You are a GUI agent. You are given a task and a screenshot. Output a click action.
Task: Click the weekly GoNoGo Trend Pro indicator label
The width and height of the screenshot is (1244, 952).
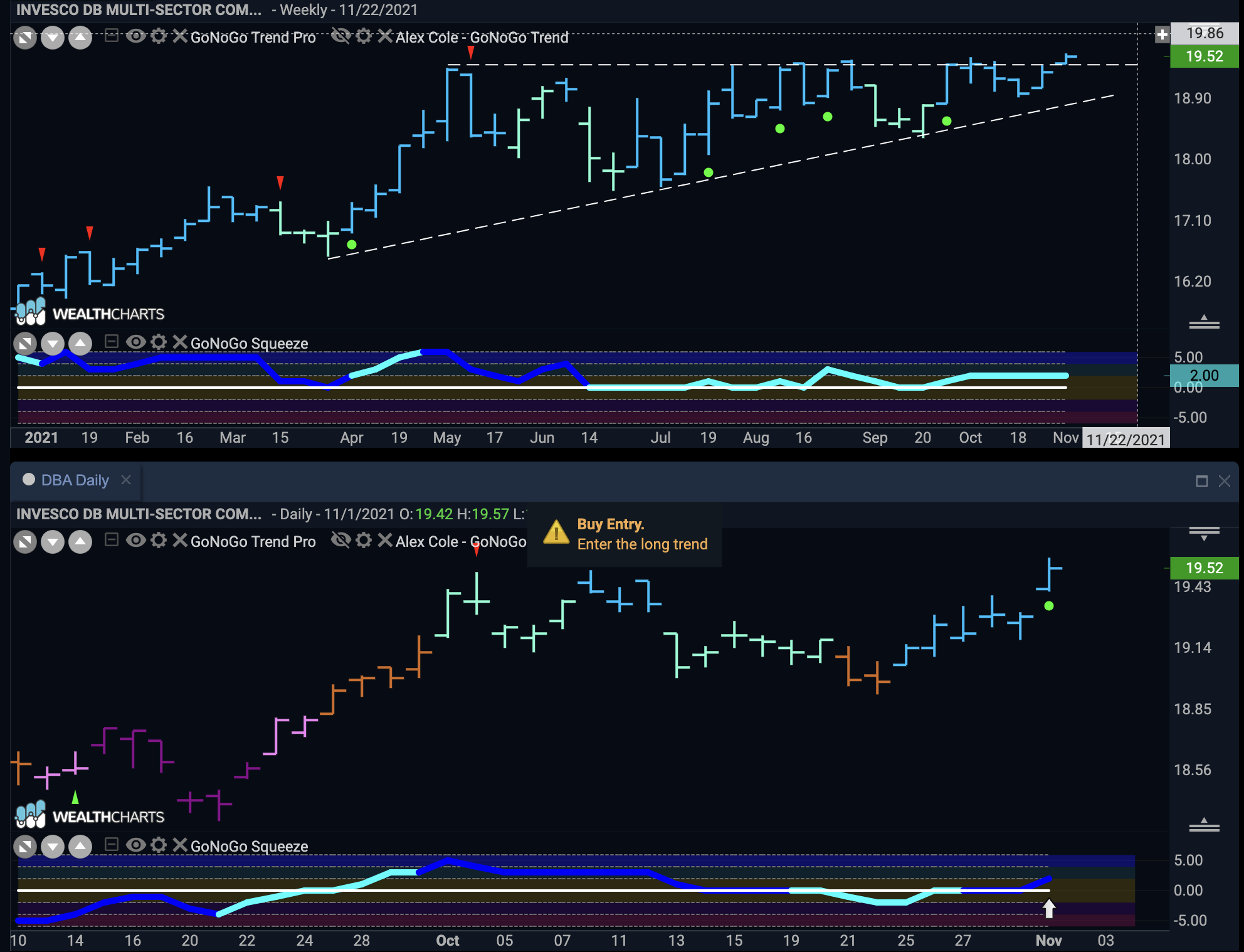coord(253,38)
